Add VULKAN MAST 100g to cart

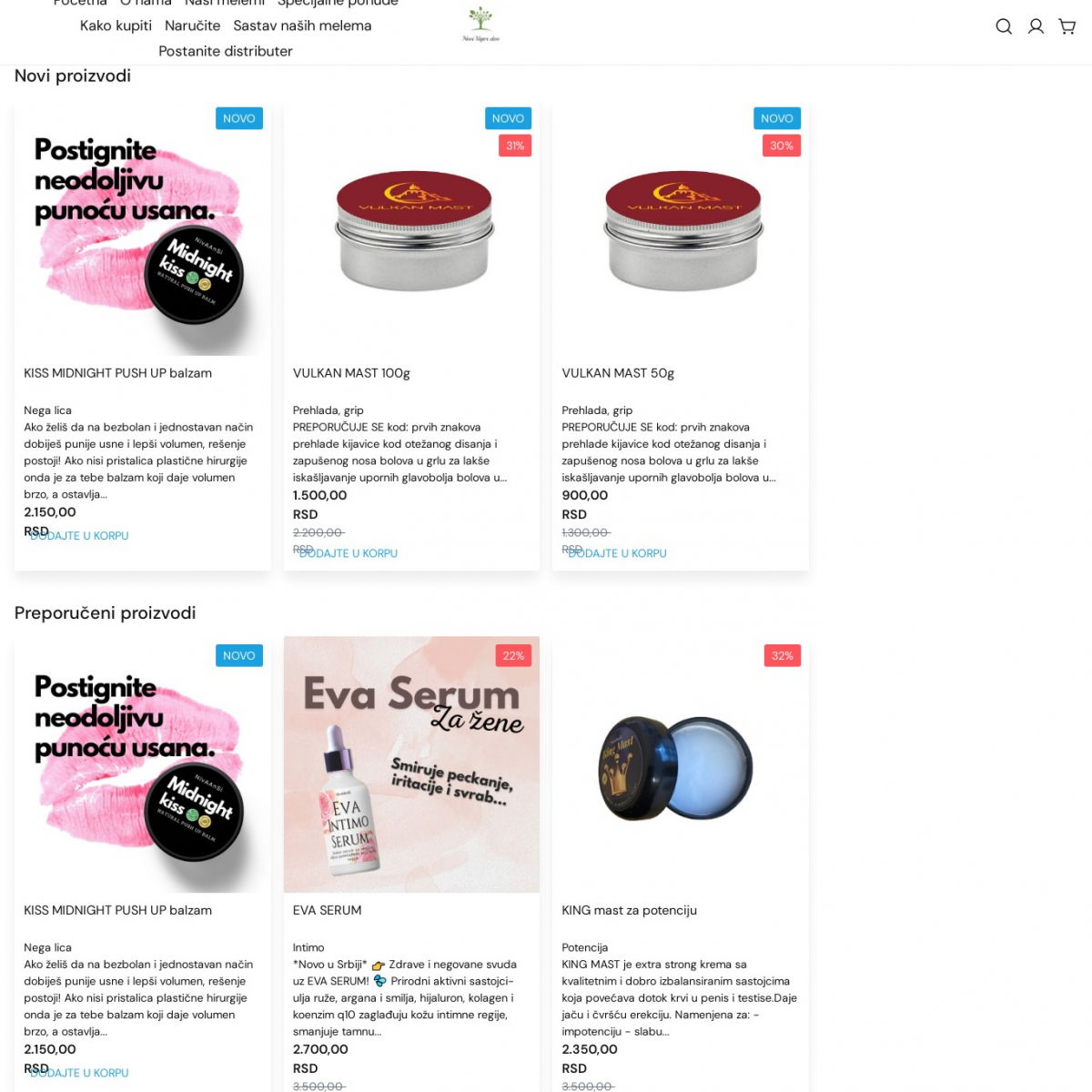[x=349, y=553]
